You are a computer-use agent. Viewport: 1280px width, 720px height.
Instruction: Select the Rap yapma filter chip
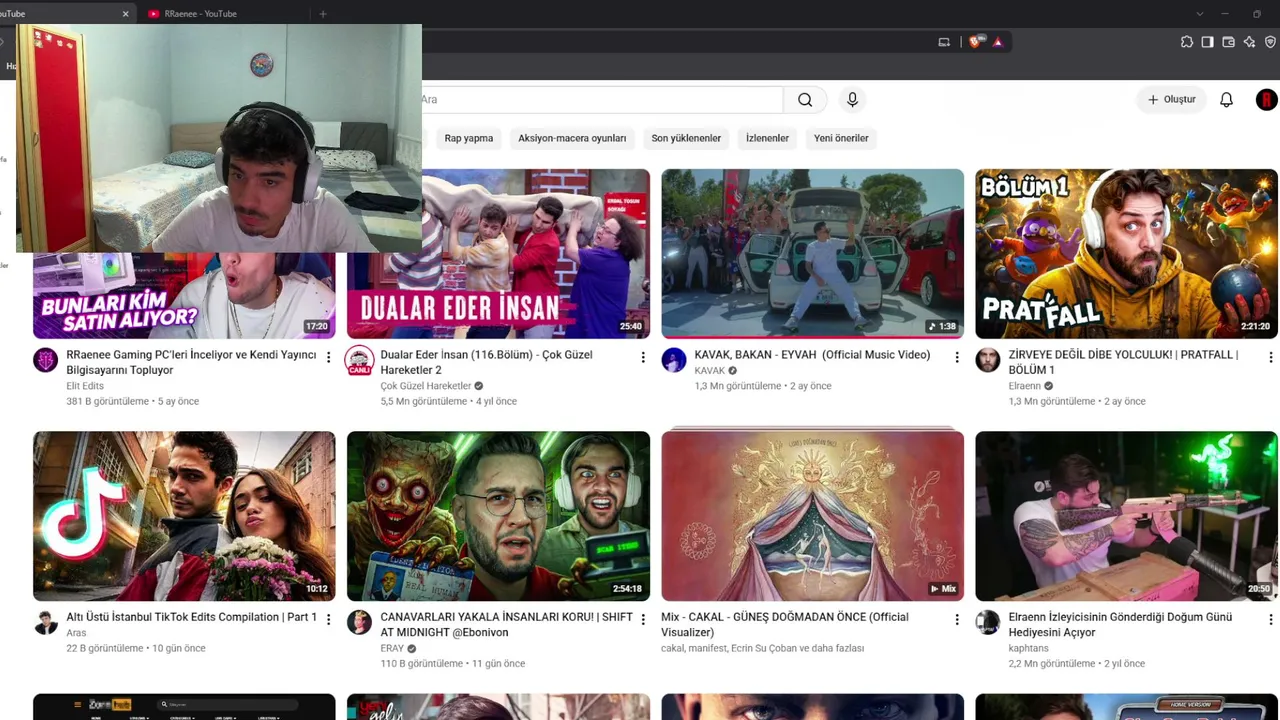(468, 138)
